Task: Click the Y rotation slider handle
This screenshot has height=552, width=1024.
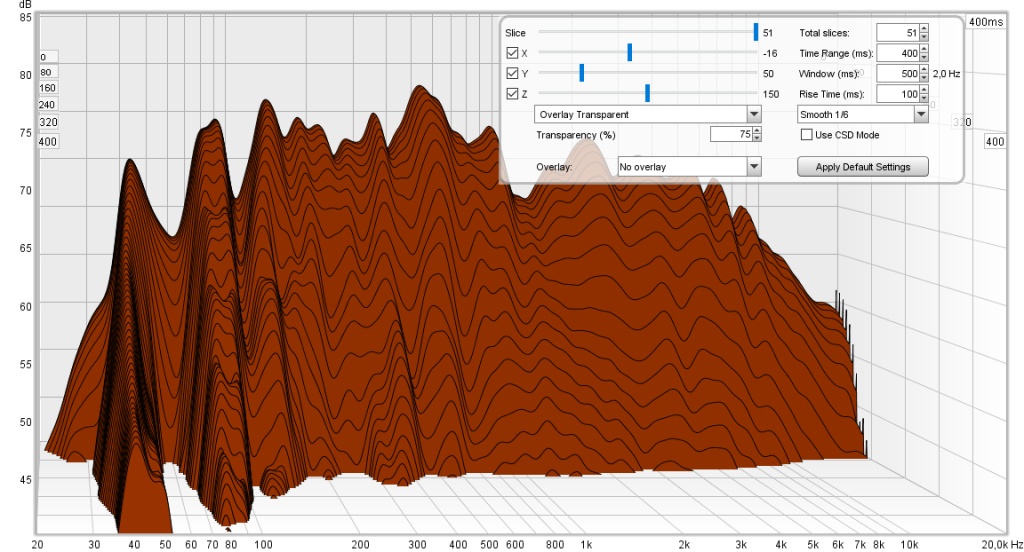Action: point(581,73)
